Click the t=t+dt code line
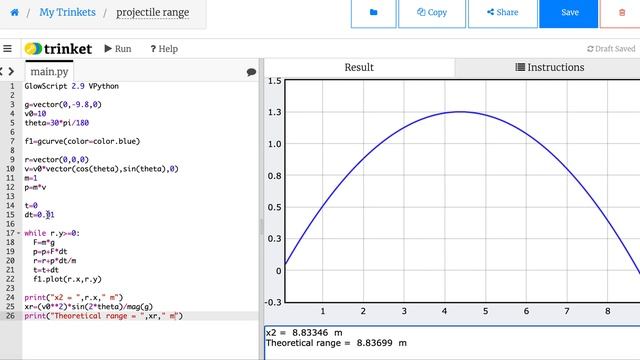The image size is (640, 360). [46, 270]
